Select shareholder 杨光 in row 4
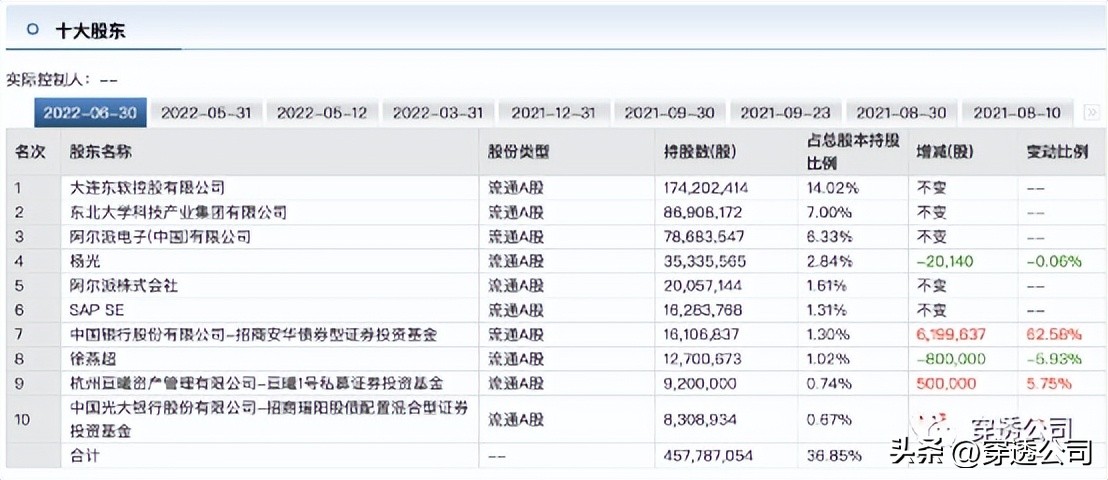 (86, 261)
